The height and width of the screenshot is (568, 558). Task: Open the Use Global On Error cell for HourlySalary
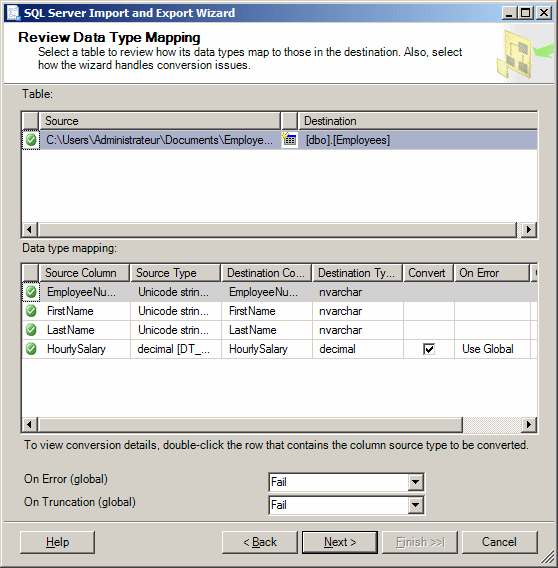(x=492, y=349)
